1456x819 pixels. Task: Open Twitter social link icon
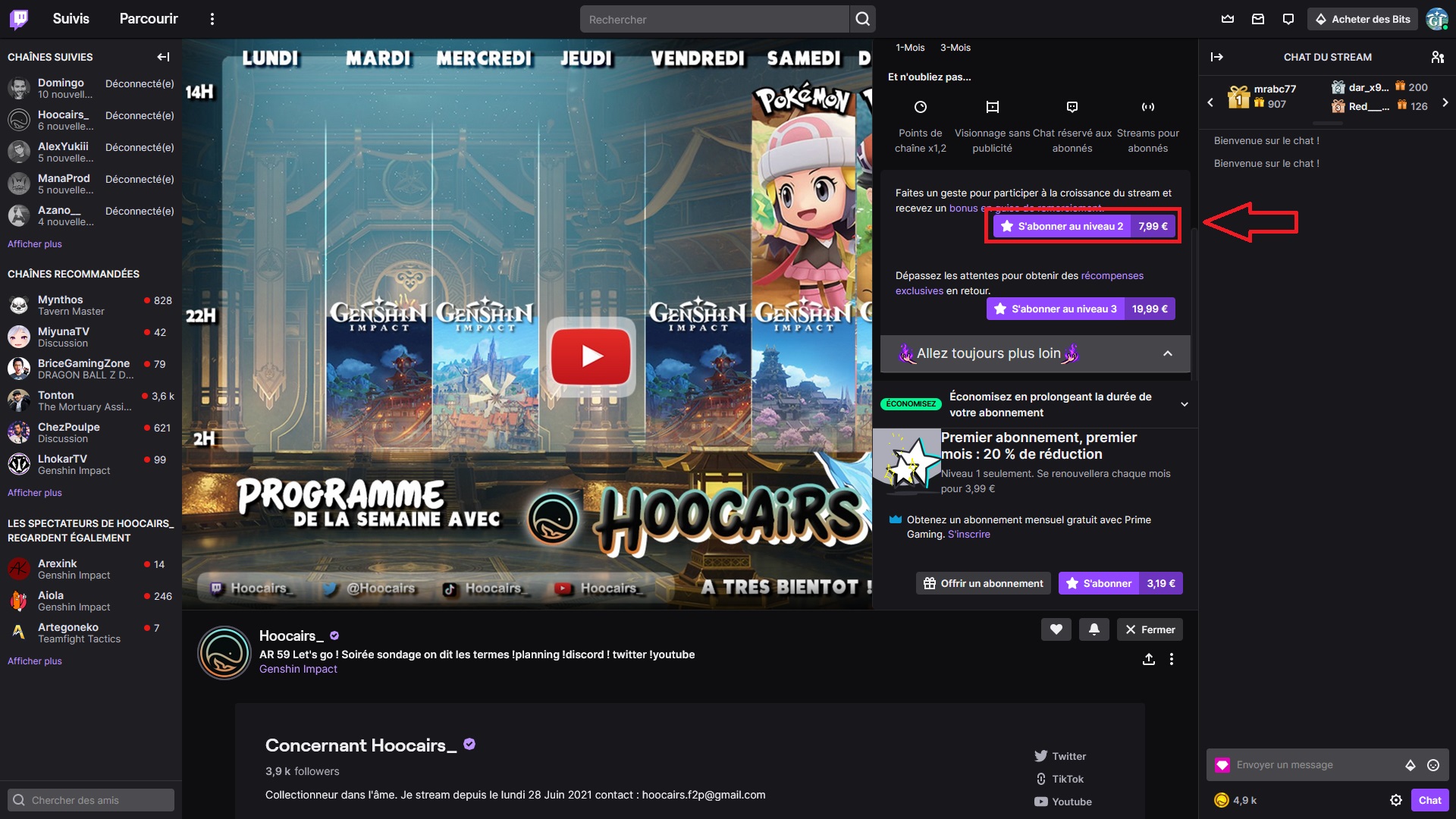[1041, 756]
